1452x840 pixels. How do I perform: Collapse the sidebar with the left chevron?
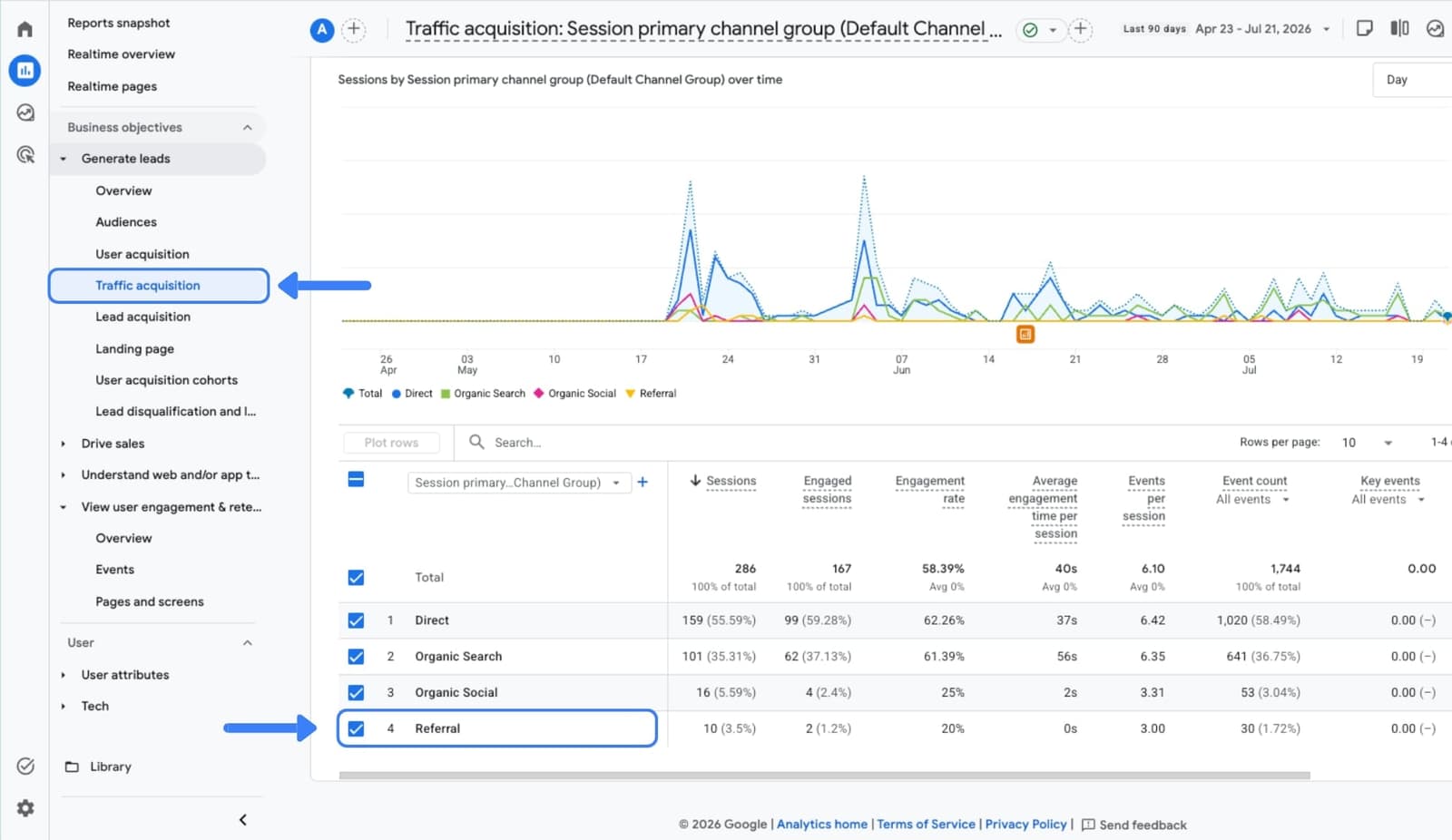point(242,820)
